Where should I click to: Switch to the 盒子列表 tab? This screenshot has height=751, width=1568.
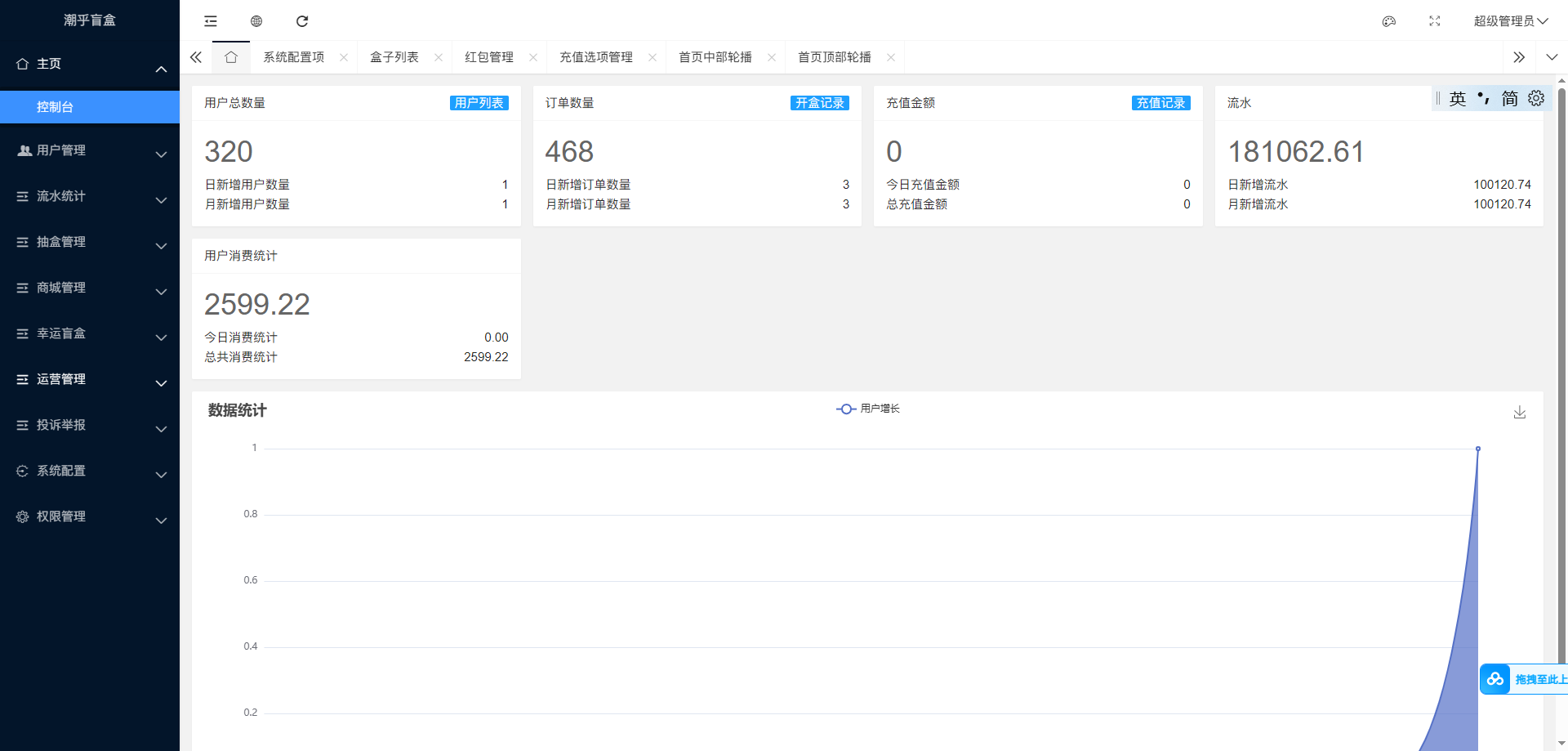(x=394, y=57)
